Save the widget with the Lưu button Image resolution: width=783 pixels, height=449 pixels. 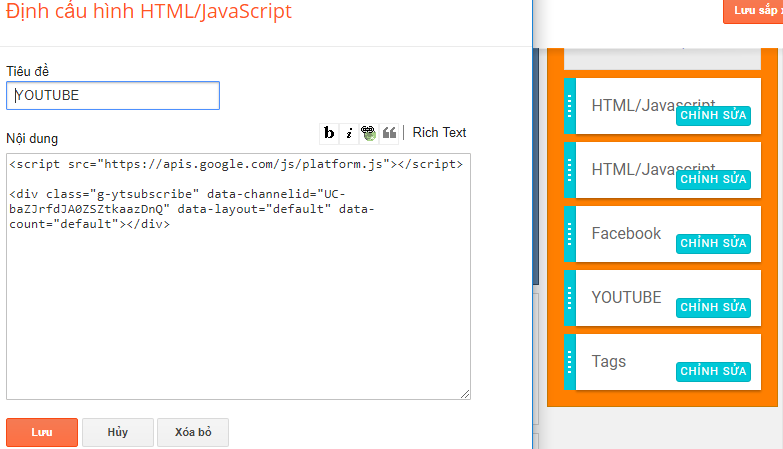click(x=42, y=432)
